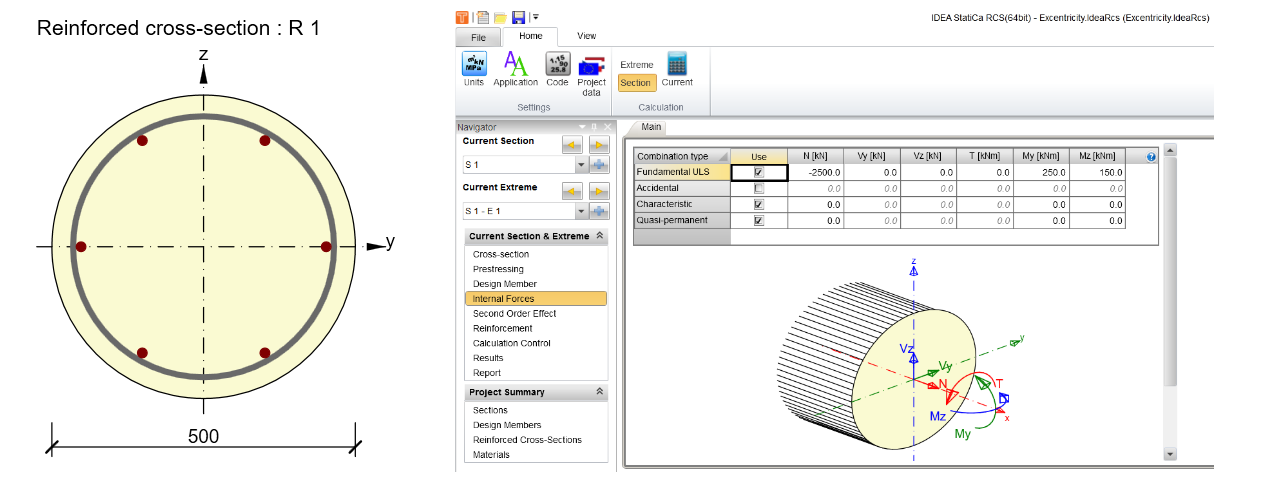
Task: Click the Application settings icon
Action: click(516, 66)
